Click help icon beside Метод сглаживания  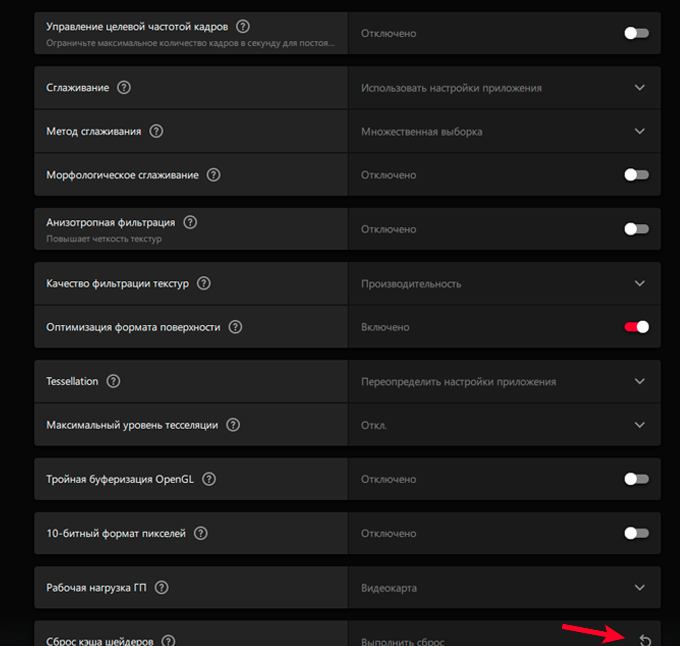156,131
